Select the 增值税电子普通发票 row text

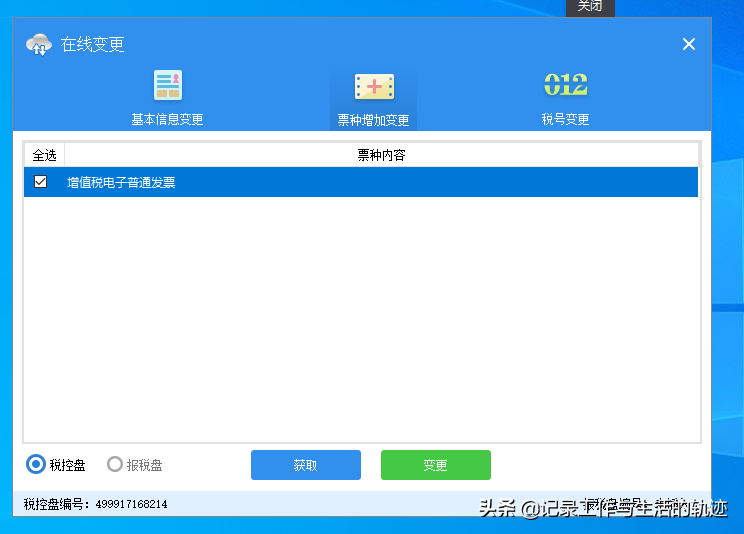pyautogui.click(x=121, y=183)
